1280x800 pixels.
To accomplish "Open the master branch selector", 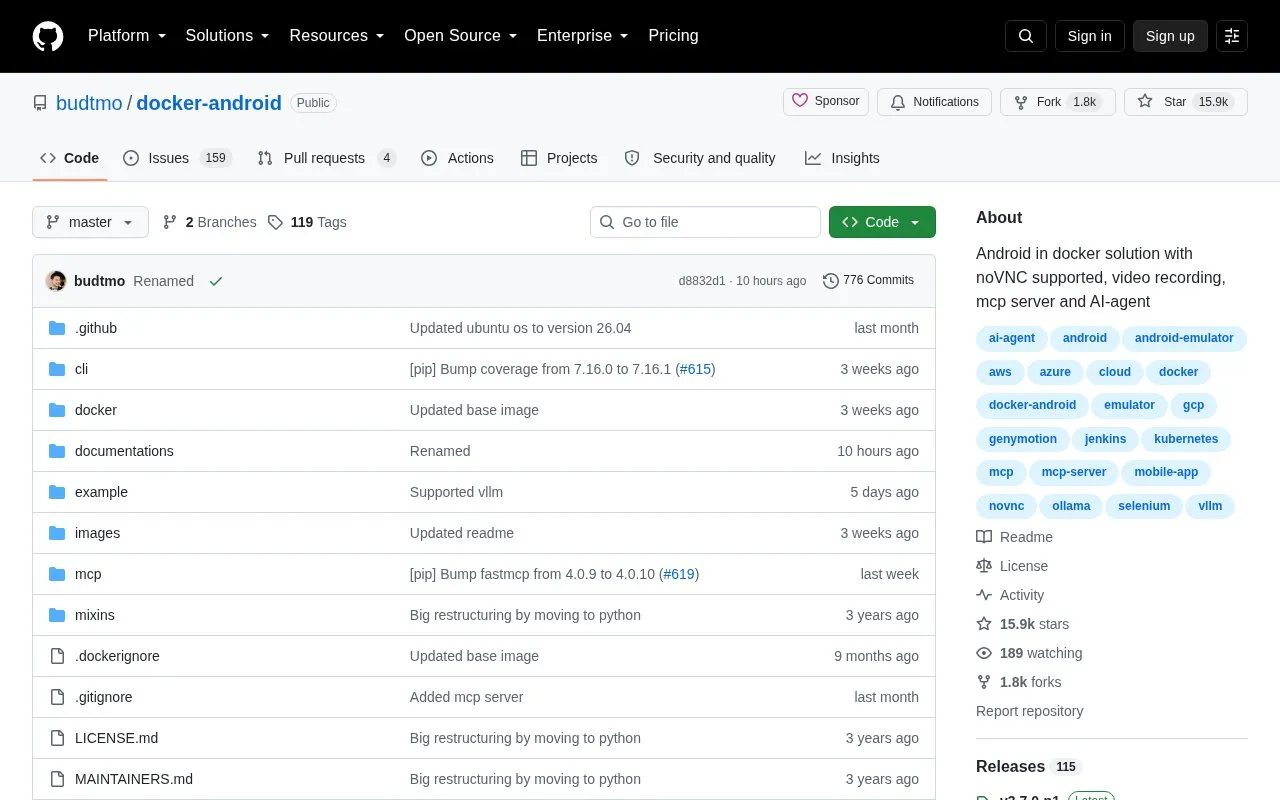I will pos(90,222).
